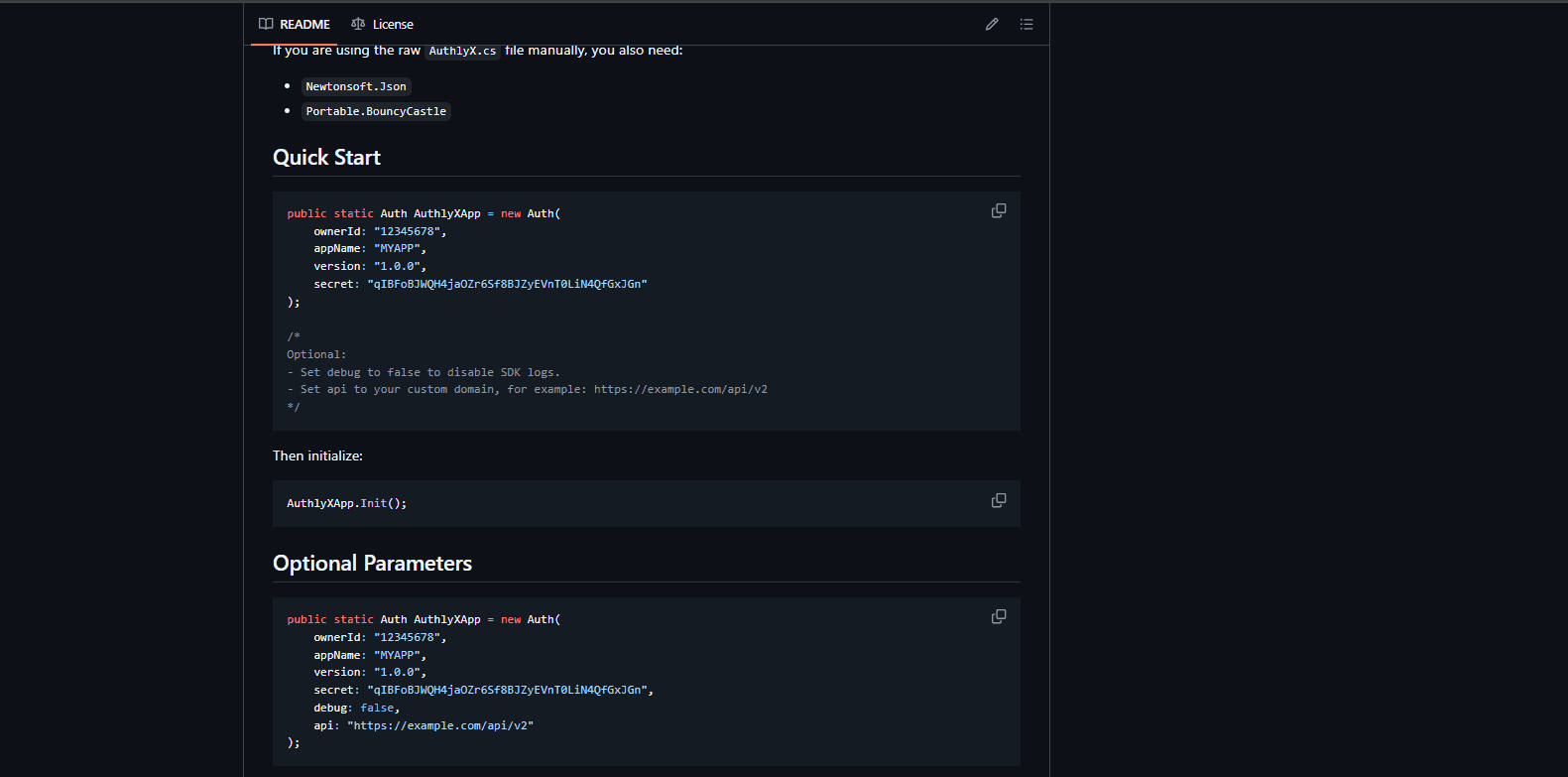Copy the Optional Parameters code block
Viewport: 1568px width, 777px height.
coord(999,616)
